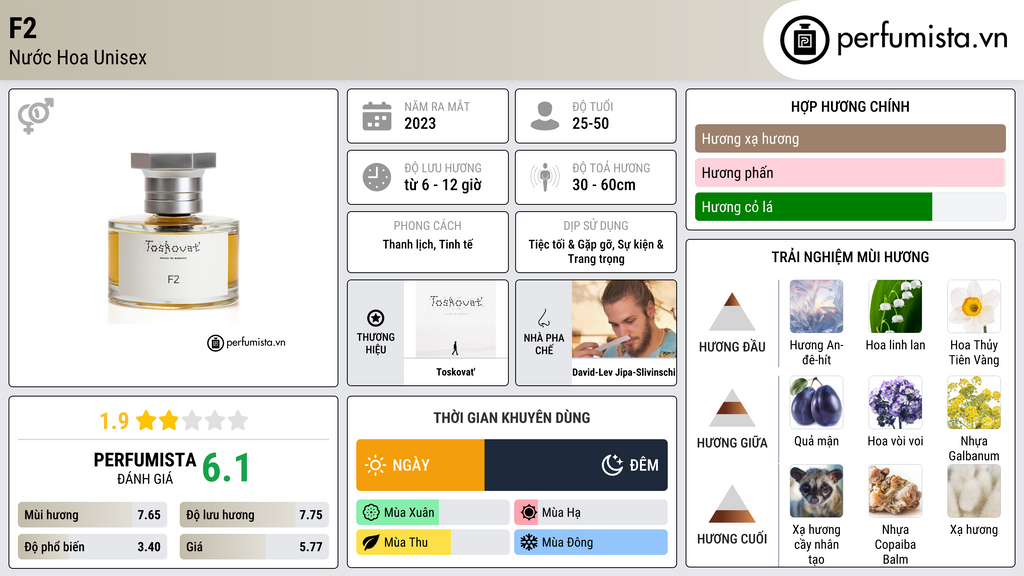1024x576 pixels.
Task: Click the Thời gian khuyên dùng heading
Action: click(512, 418)
